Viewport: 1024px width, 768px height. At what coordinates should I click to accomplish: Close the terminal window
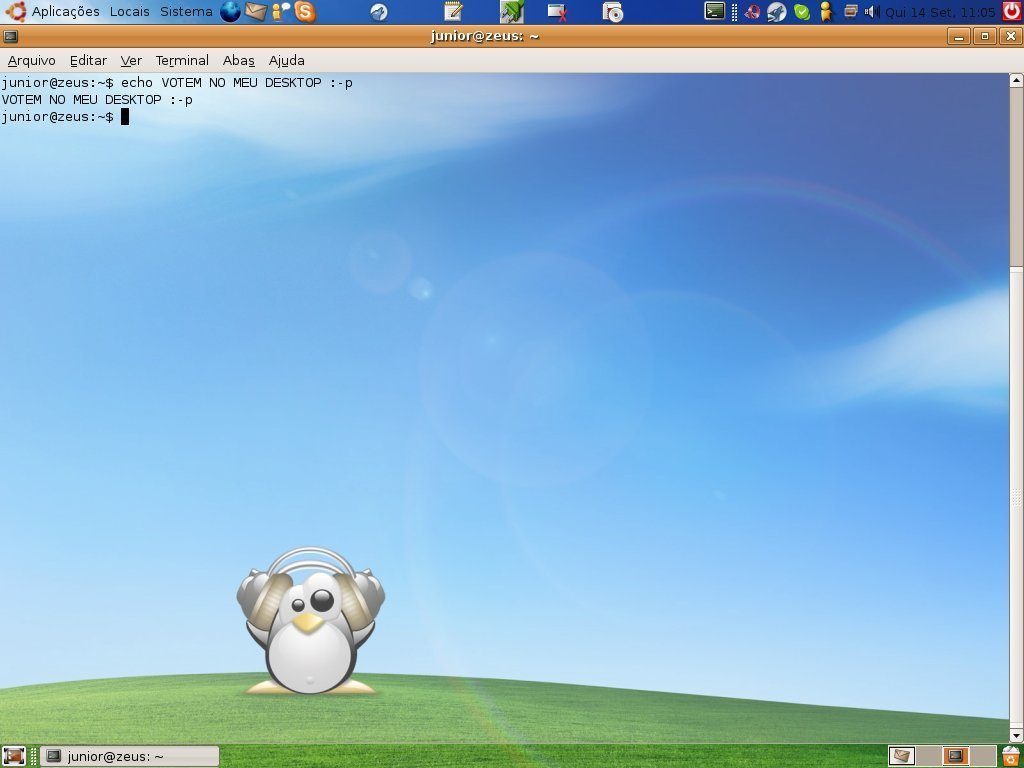click(1011, 37)
